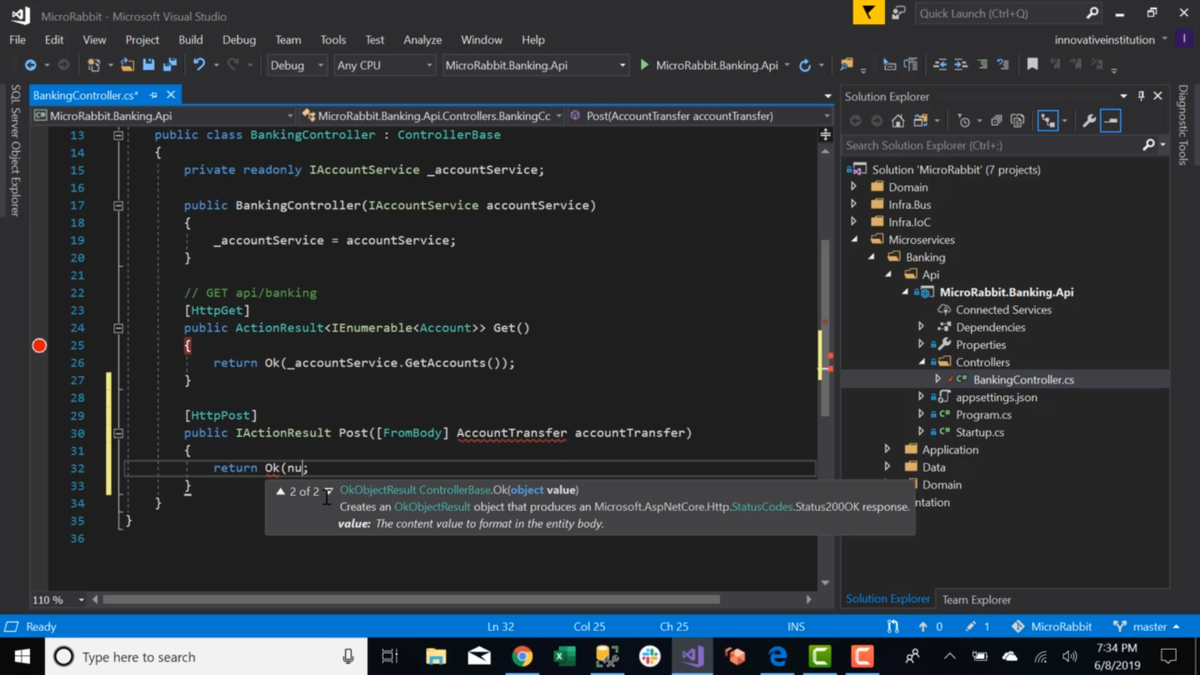Click the Quick Launch input field

[x=1000, y=13]
